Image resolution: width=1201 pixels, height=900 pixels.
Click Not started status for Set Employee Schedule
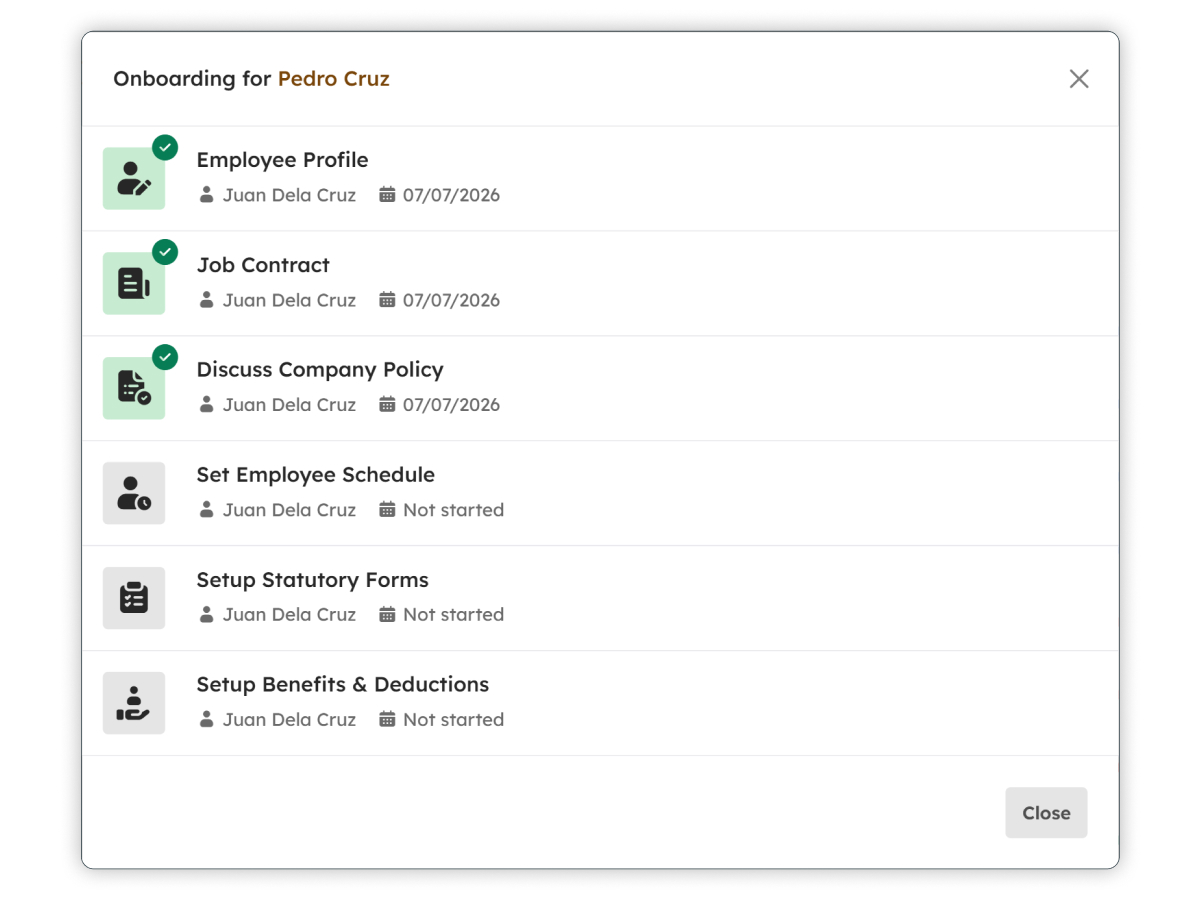453,510
